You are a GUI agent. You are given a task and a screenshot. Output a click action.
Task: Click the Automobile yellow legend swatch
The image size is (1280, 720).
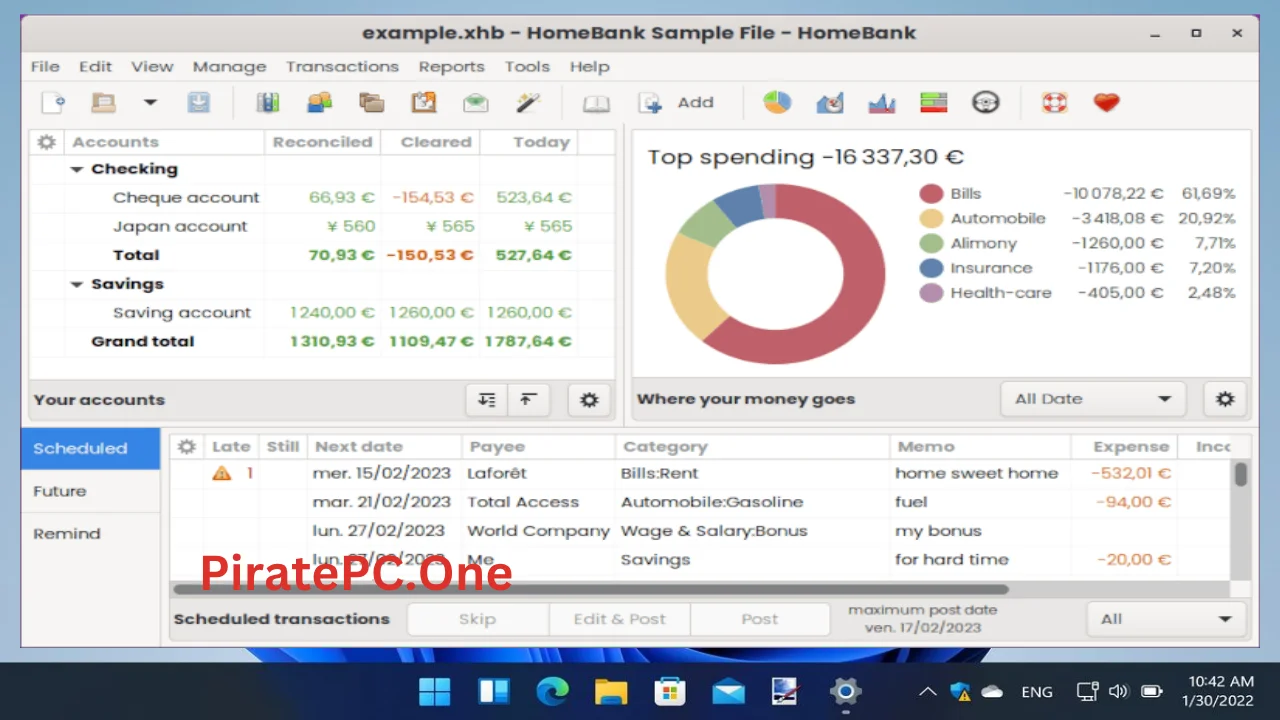click(x=931, y=219)
